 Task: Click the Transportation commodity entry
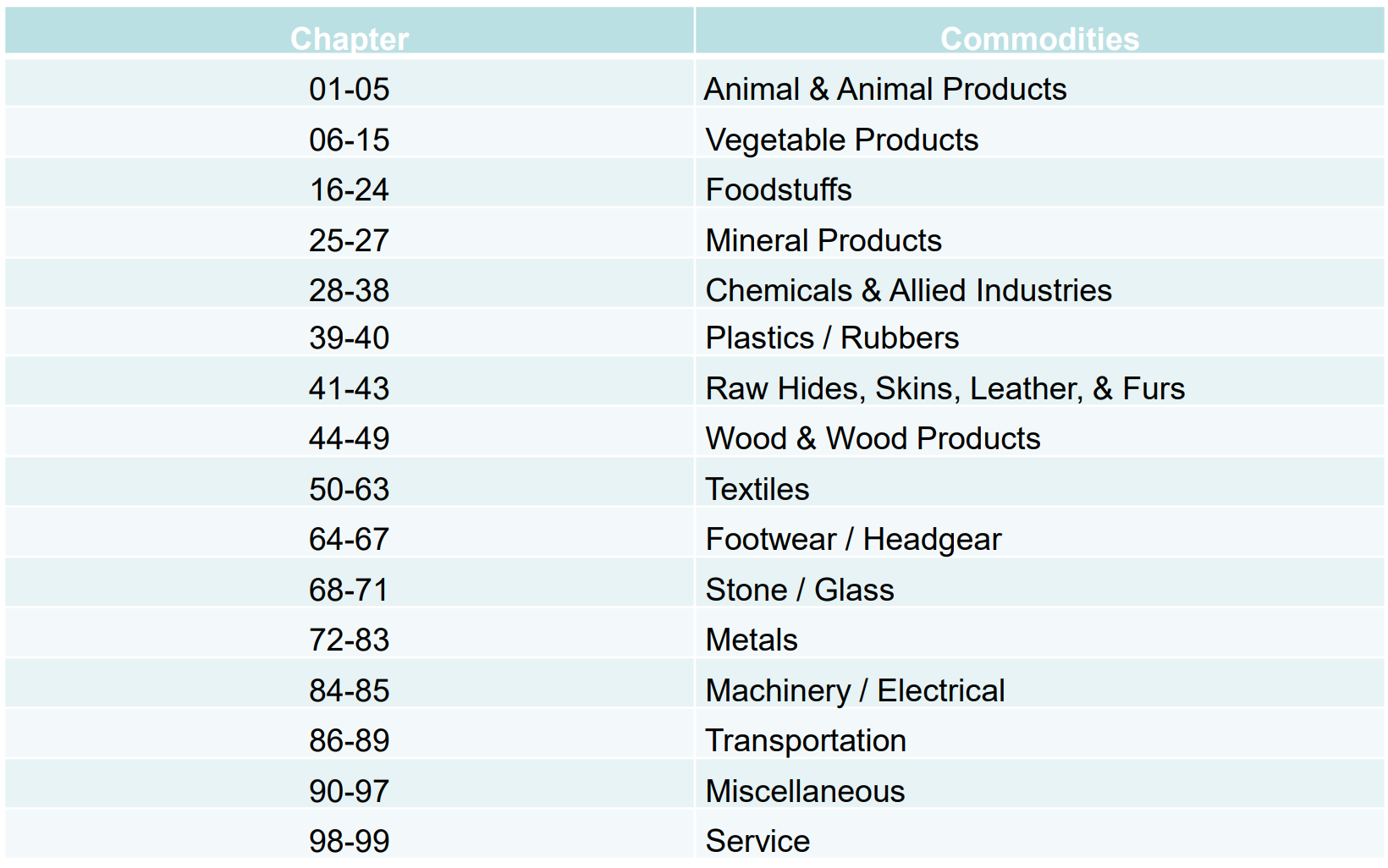click(x=806, y=740)
